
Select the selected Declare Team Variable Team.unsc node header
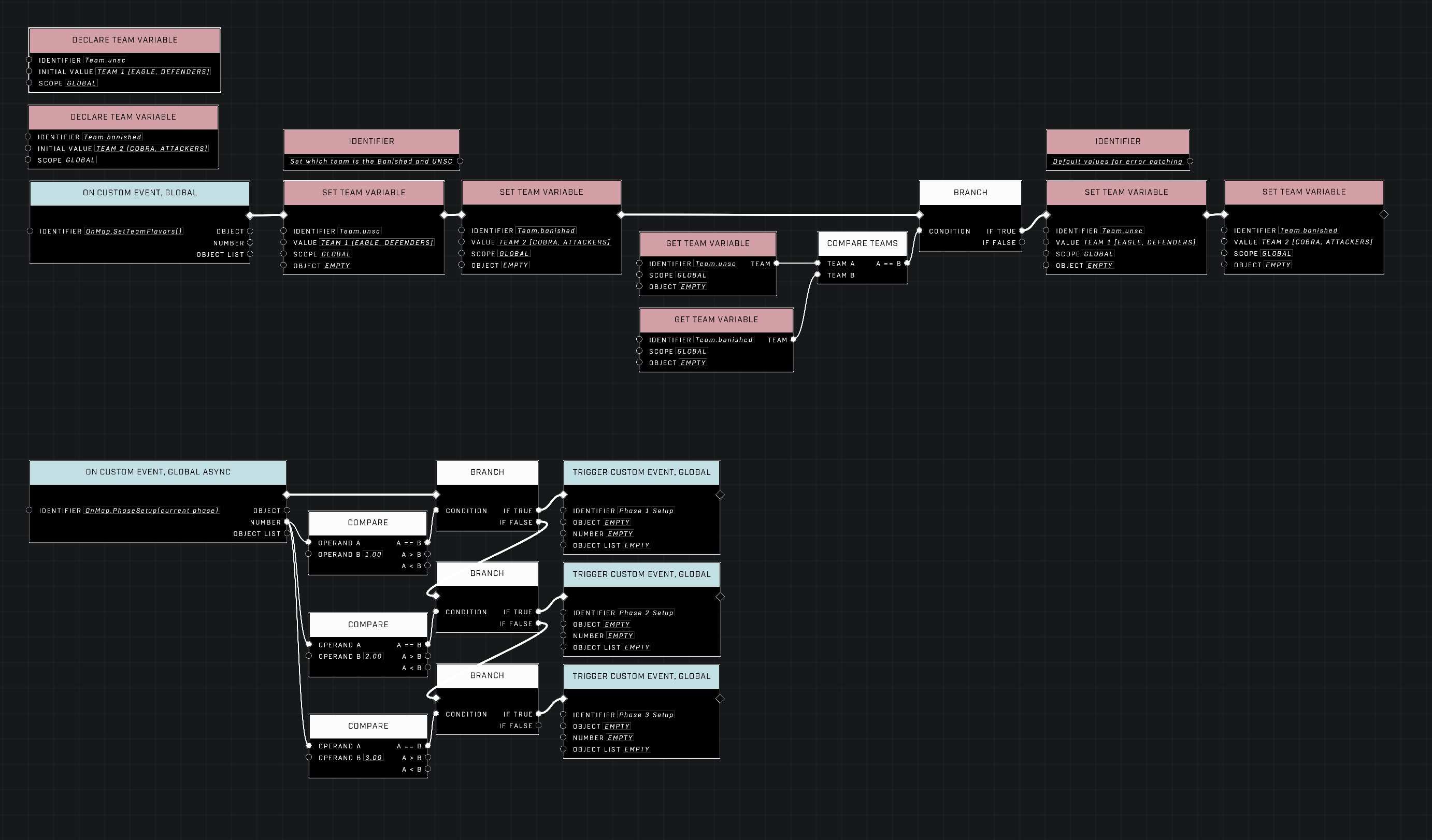click(124, 40)
